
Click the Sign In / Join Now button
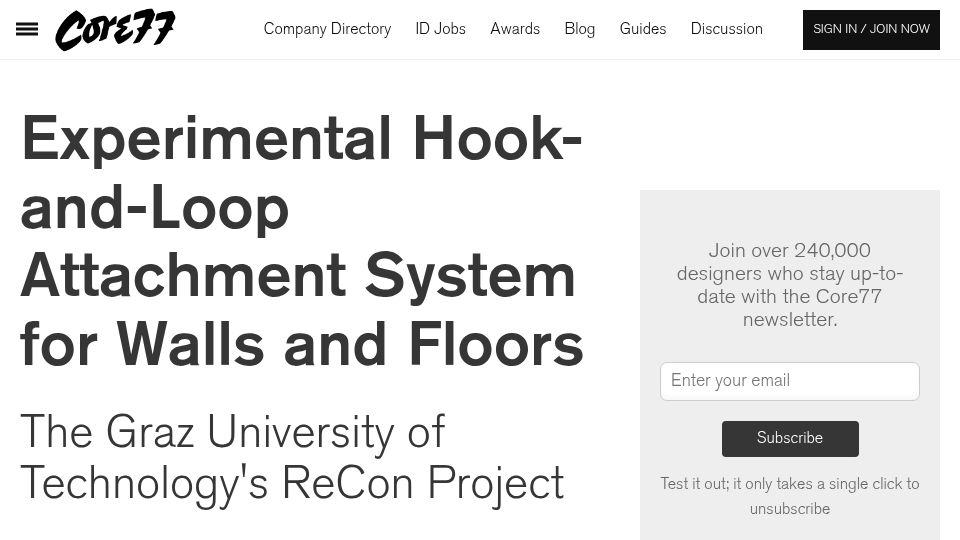(x=871, y=29)
